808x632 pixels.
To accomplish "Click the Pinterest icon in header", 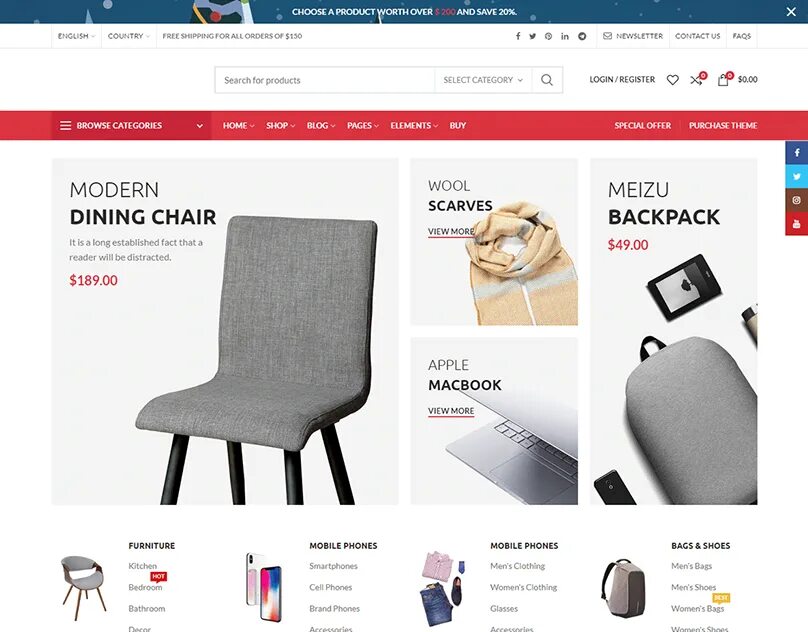I will tap(548, 36).
